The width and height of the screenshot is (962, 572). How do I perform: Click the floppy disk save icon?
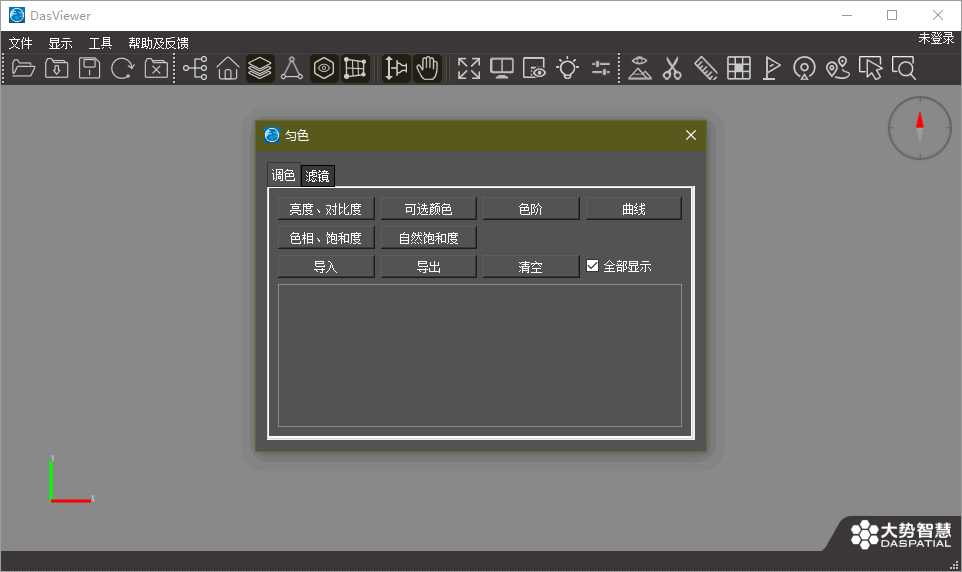[x=90, y=68]
